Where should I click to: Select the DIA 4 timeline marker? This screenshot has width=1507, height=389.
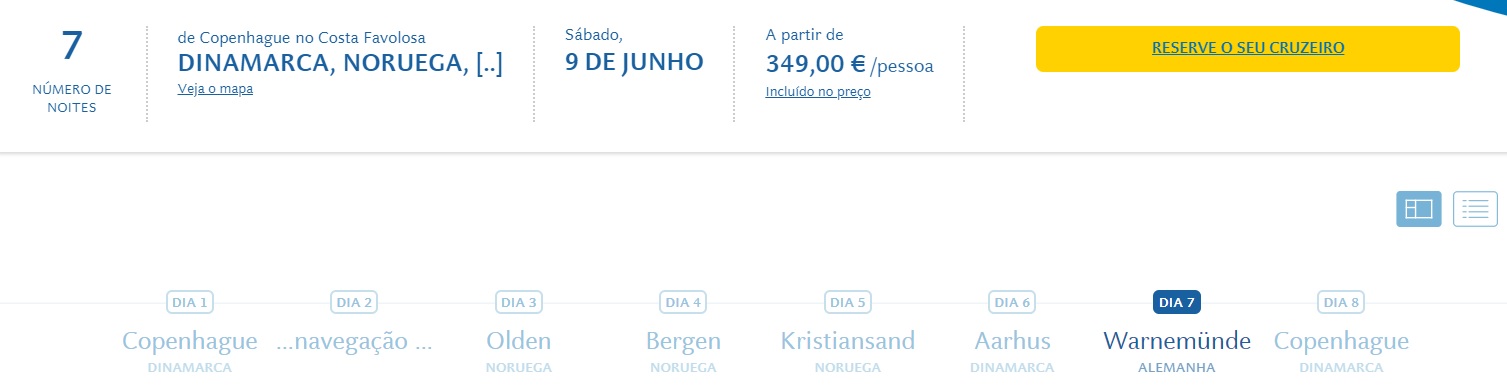pyautogui.click(x=683, y=302)
